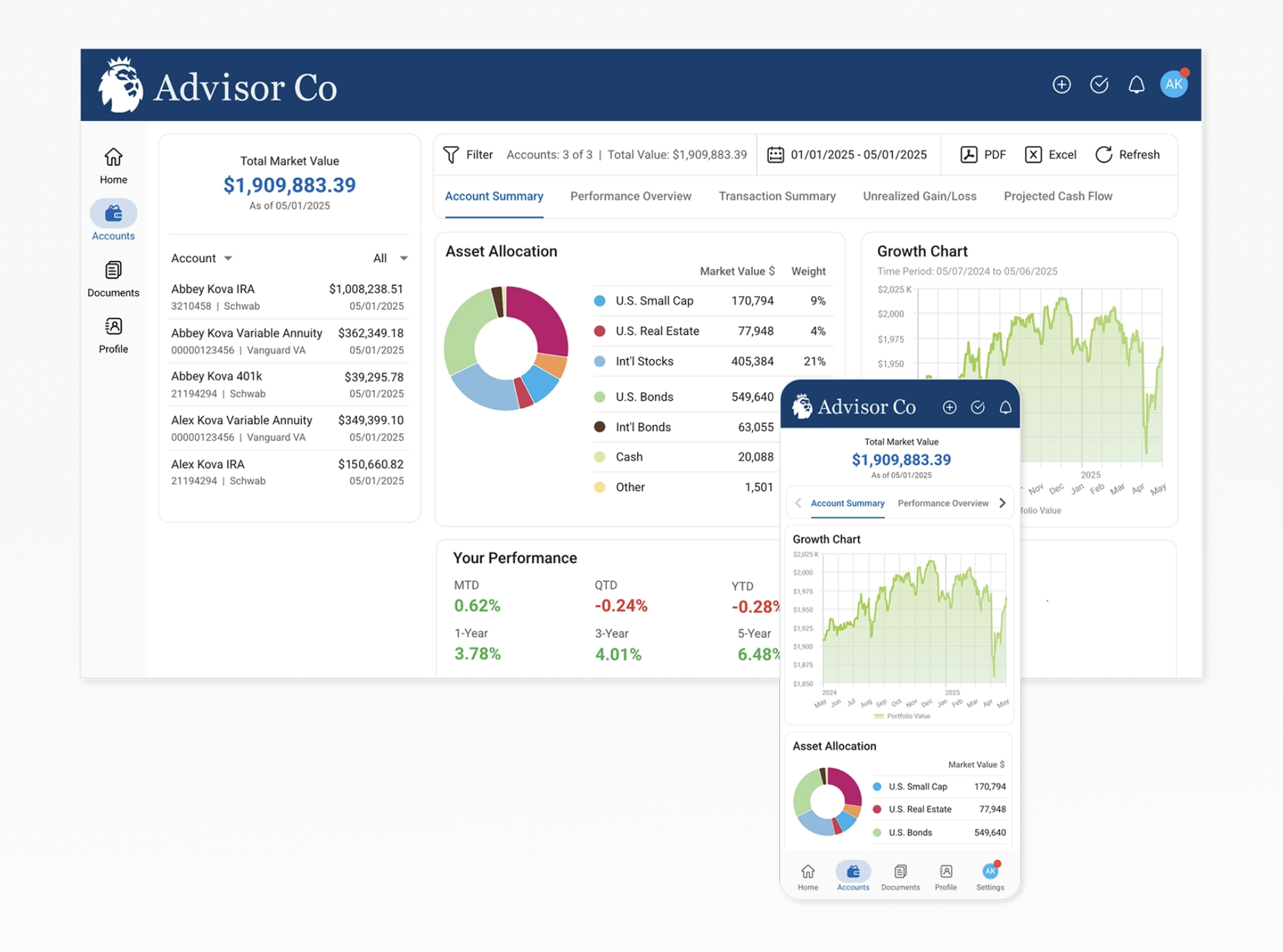The height and width of the screenshot is (952, 1283).
Task: Open the AK user avatar in the header
Action: pos(1174,84)
